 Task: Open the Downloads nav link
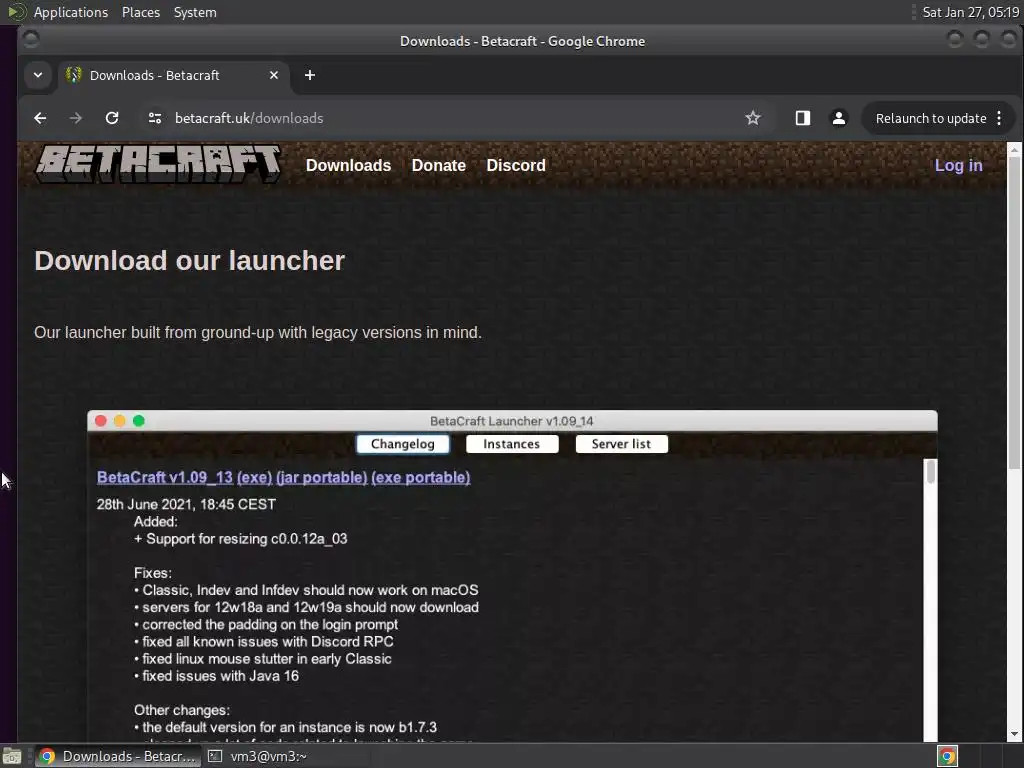click(x=348, y=165)
